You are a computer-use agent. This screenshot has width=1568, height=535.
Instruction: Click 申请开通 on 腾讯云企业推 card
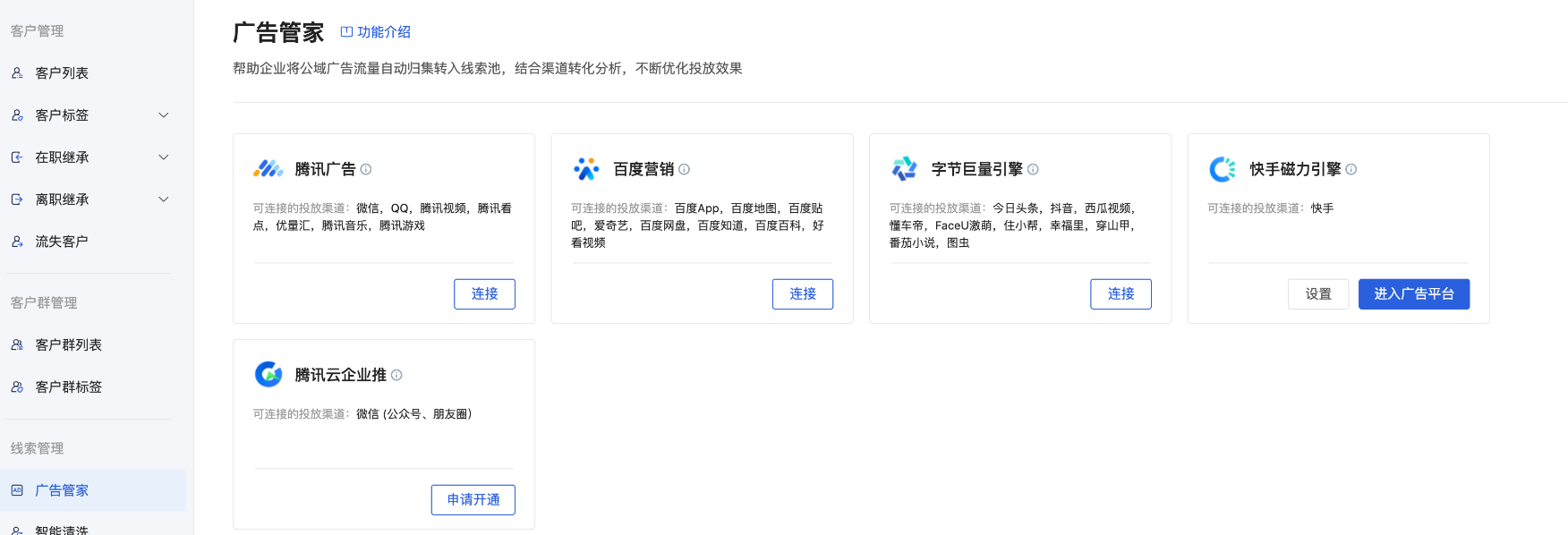tap(473, 500)
